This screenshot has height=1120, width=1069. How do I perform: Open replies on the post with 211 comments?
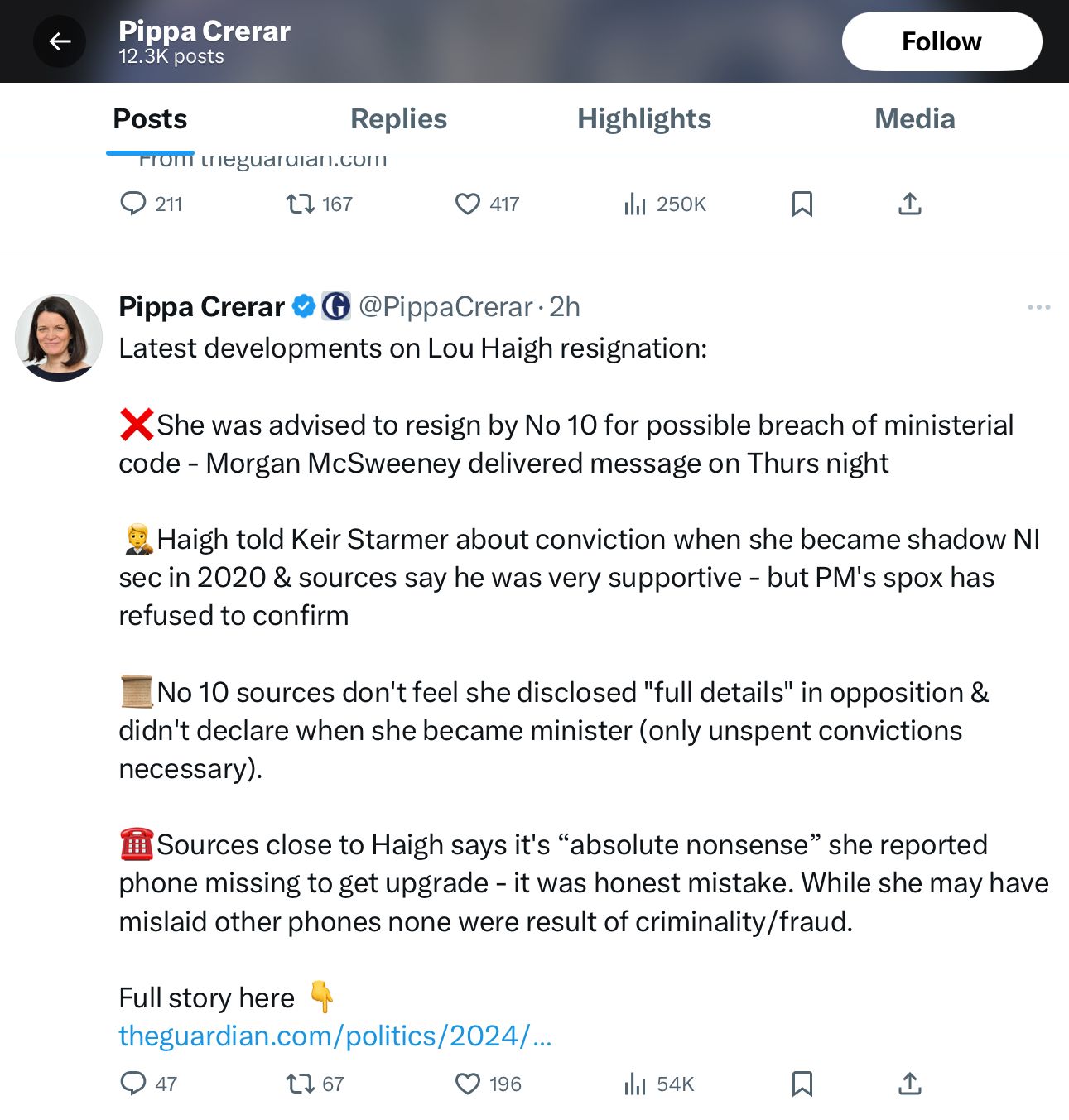133,204
